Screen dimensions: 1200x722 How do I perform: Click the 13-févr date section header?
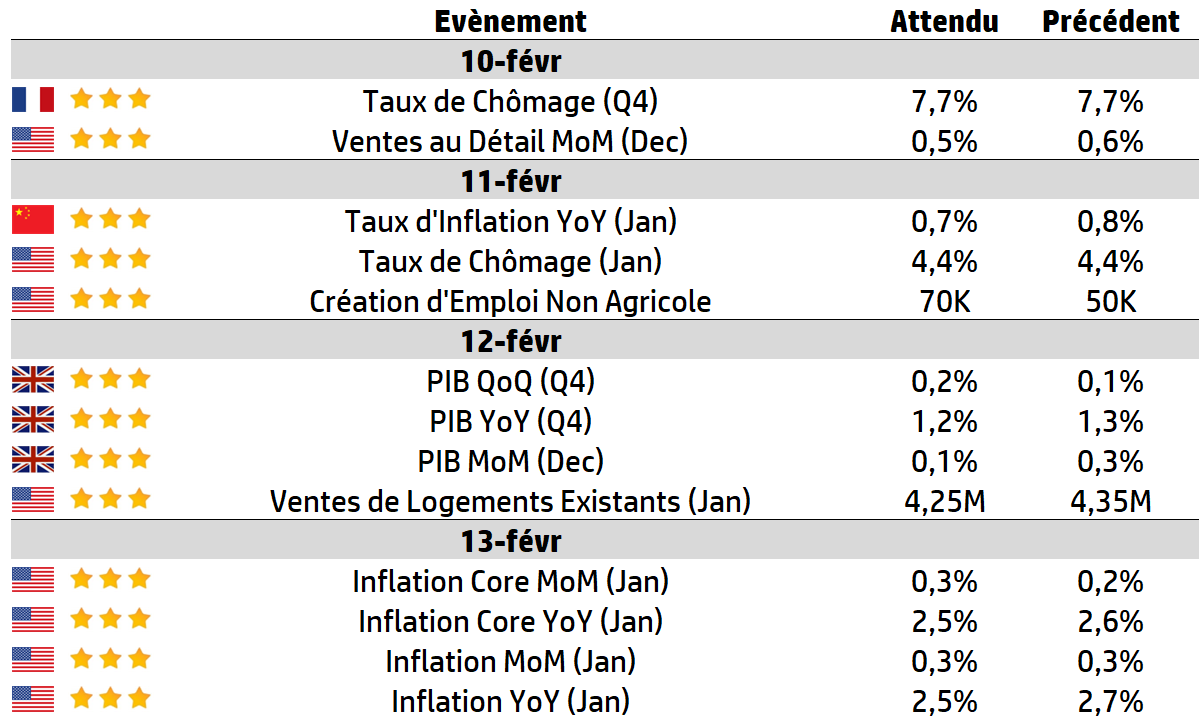click(510, 541)
